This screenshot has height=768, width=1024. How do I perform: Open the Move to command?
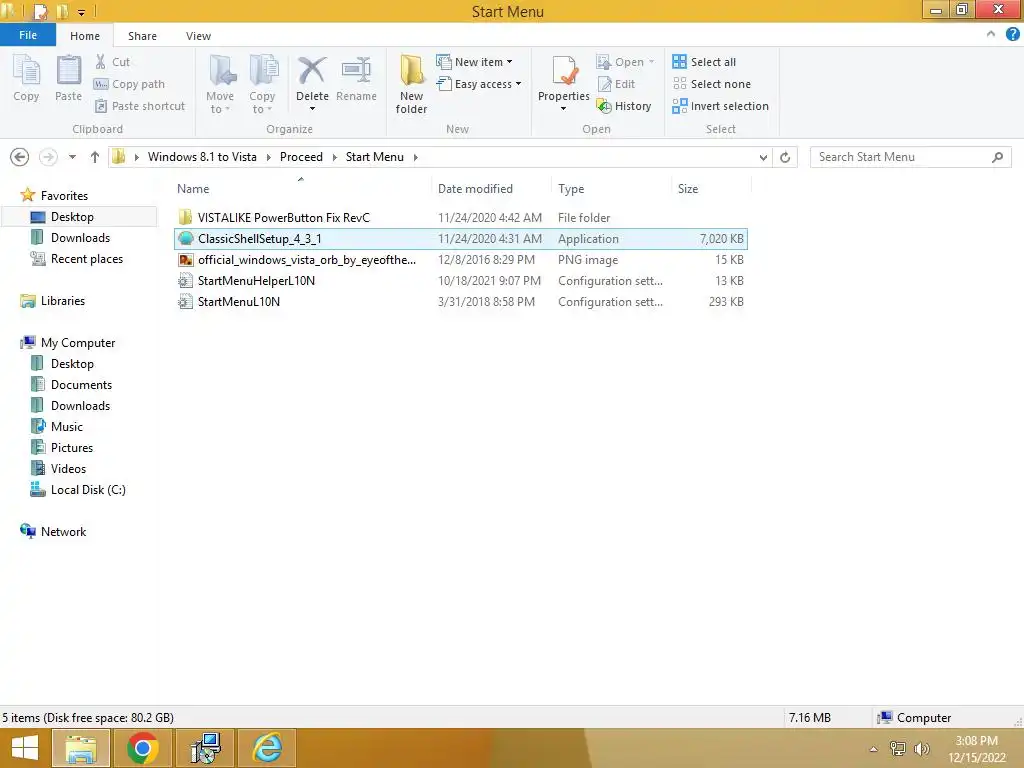click(x=220, y=84)
